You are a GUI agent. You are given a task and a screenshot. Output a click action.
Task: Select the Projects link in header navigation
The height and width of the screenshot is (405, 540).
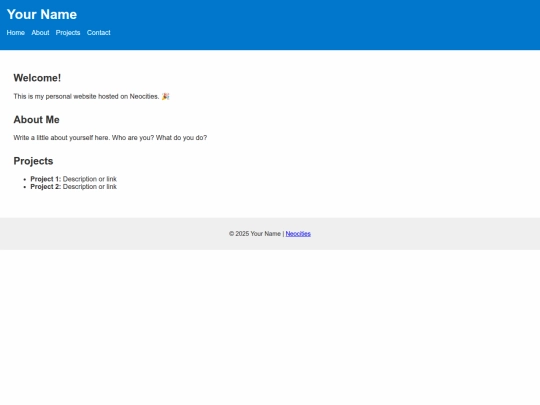pyautogui.click(x=68, y=33)
